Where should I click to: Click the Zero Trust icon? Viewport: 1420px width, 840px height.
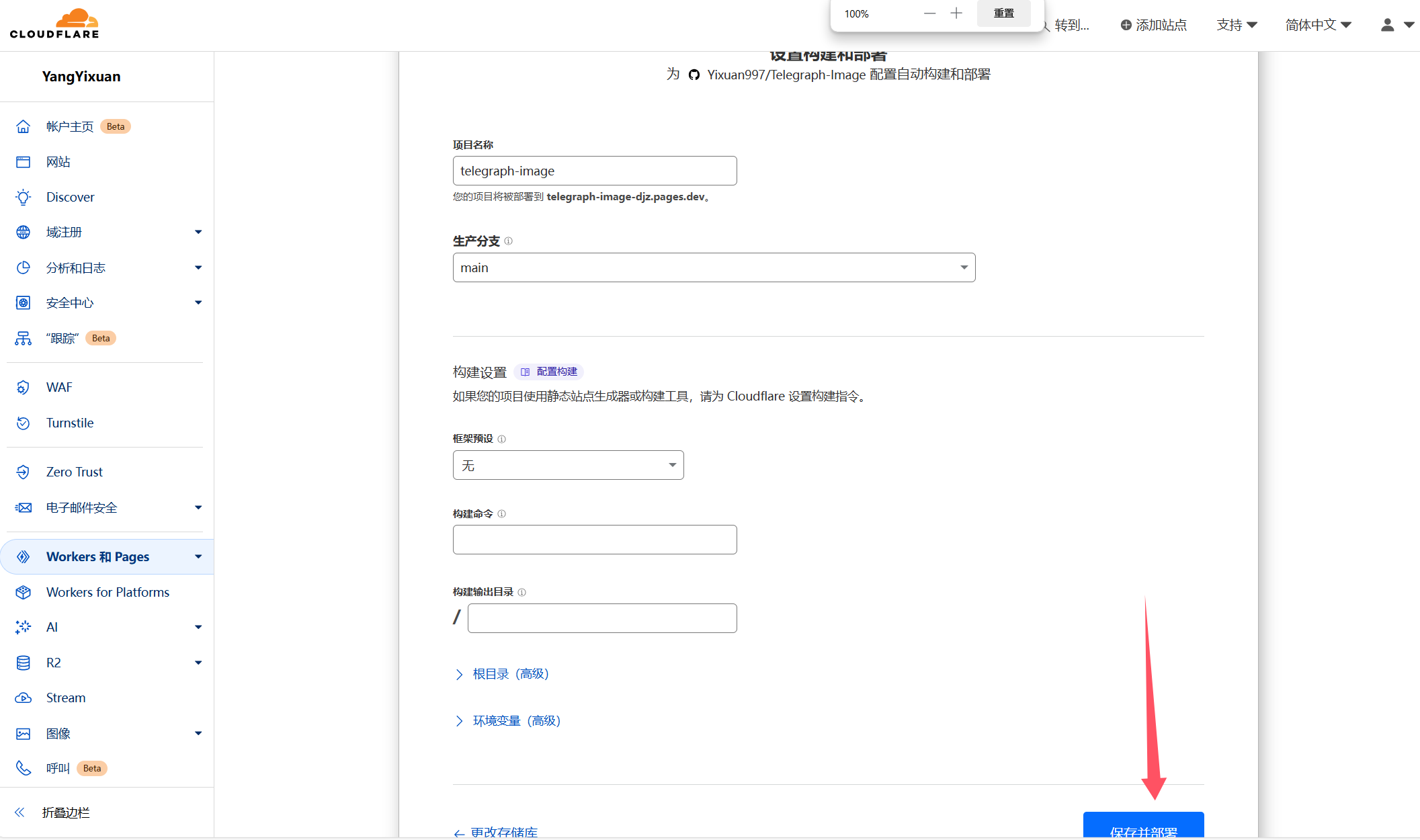[24, 472]
